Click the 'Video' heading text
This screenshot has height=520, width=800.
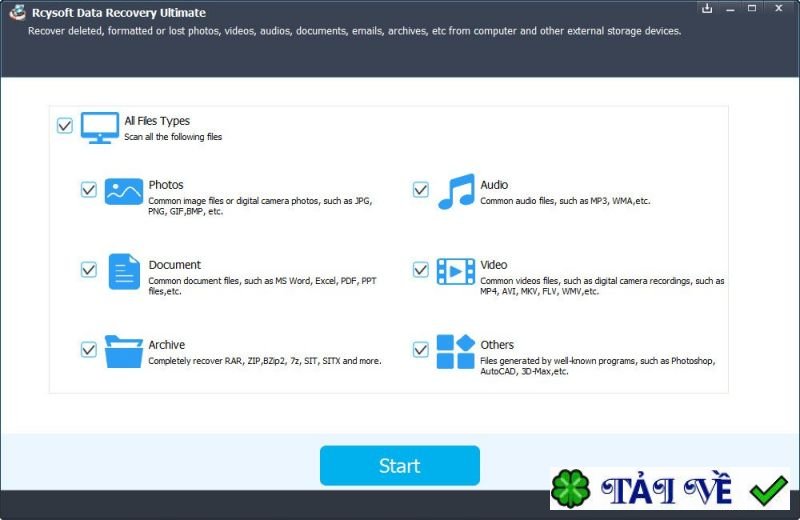tap(493, 265)
